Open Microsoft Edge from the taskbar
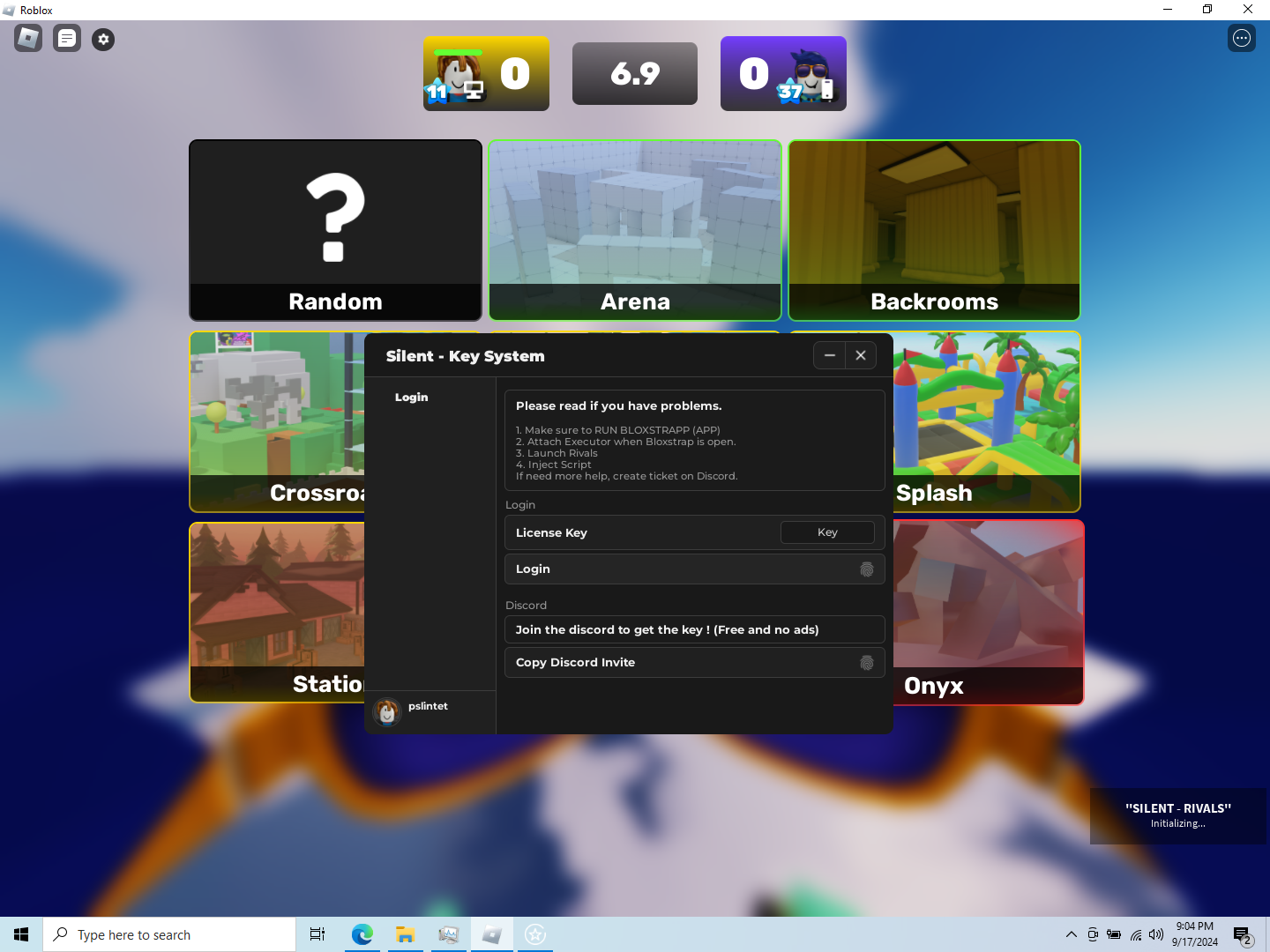Image resolution: width=1270 pixels, height=952 pixels. [x=362, y=934]
